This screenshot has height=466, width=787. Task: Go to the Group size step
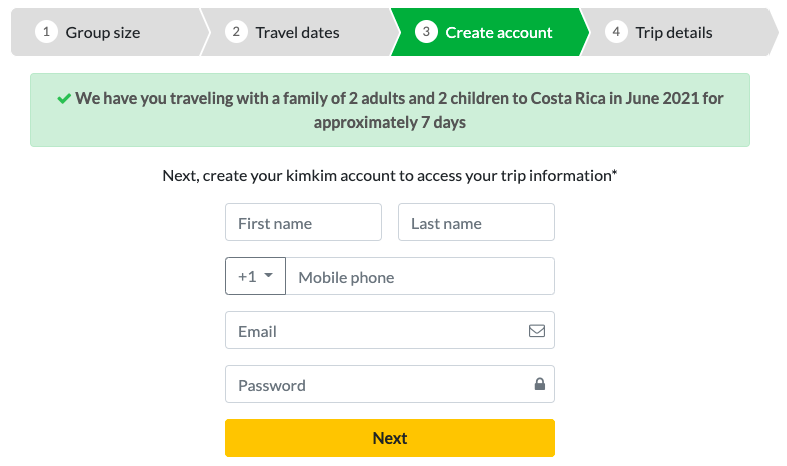tap(102, 32)
